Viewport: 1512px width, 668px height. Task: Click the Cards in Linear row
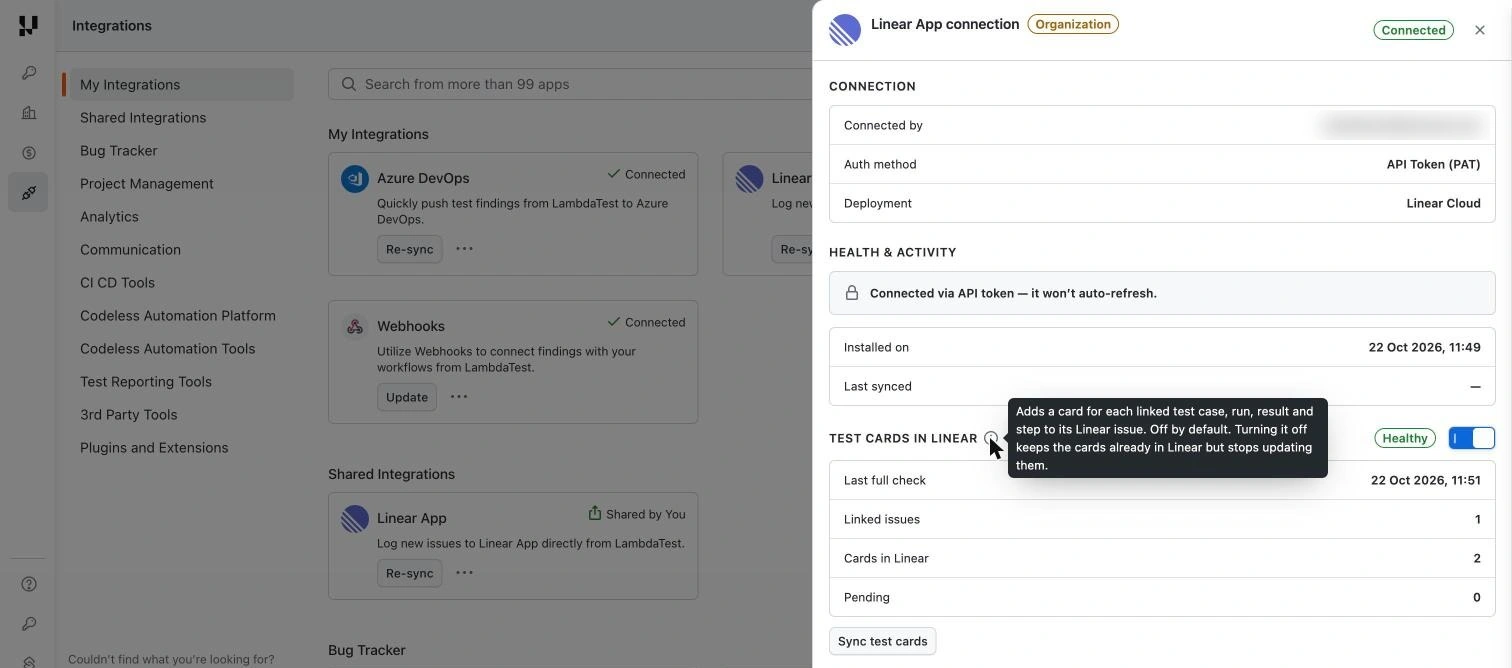[1162, 558]
